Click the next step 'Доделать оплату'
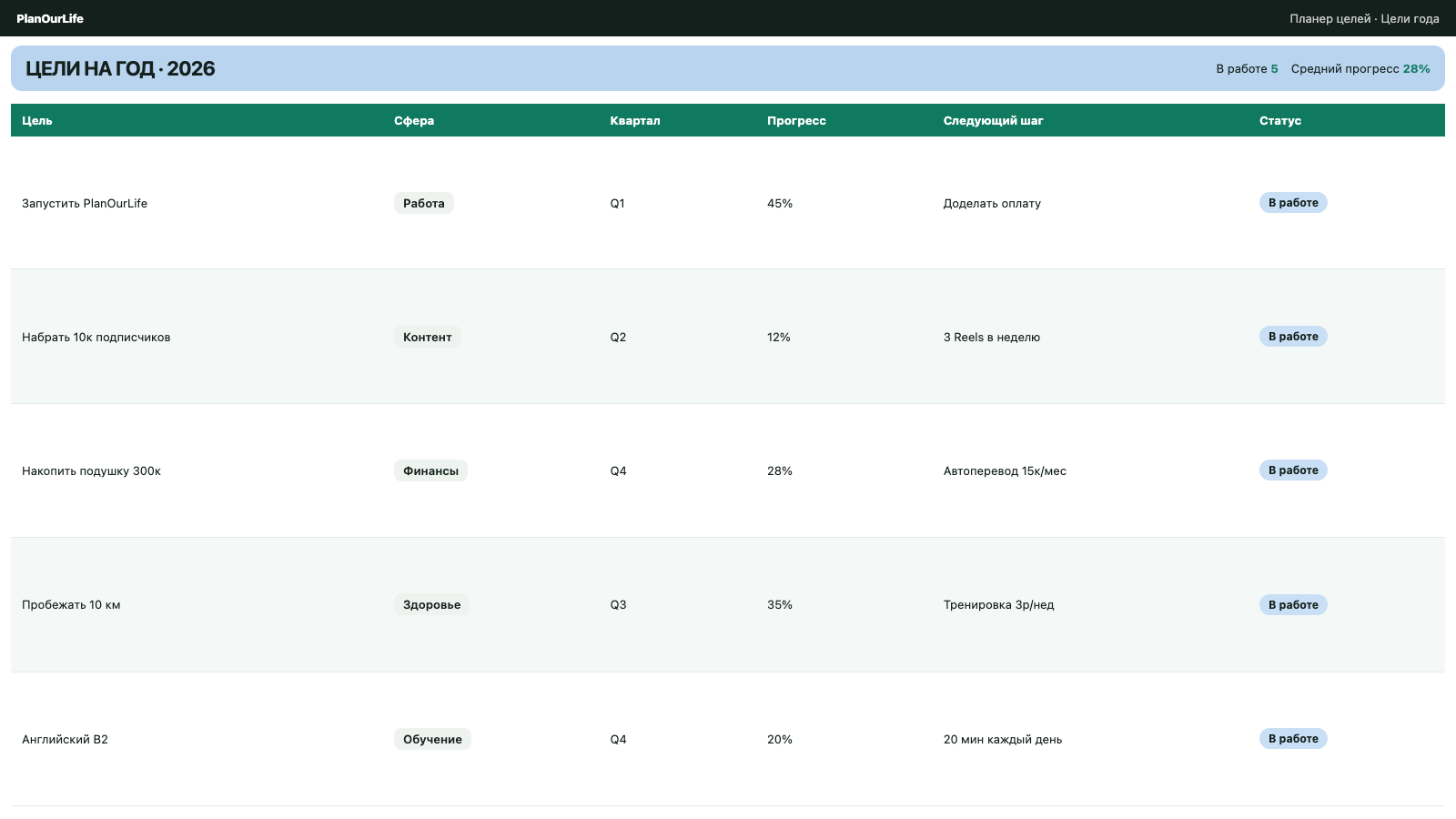This screenshot has height=819, width=1456. 992,203
